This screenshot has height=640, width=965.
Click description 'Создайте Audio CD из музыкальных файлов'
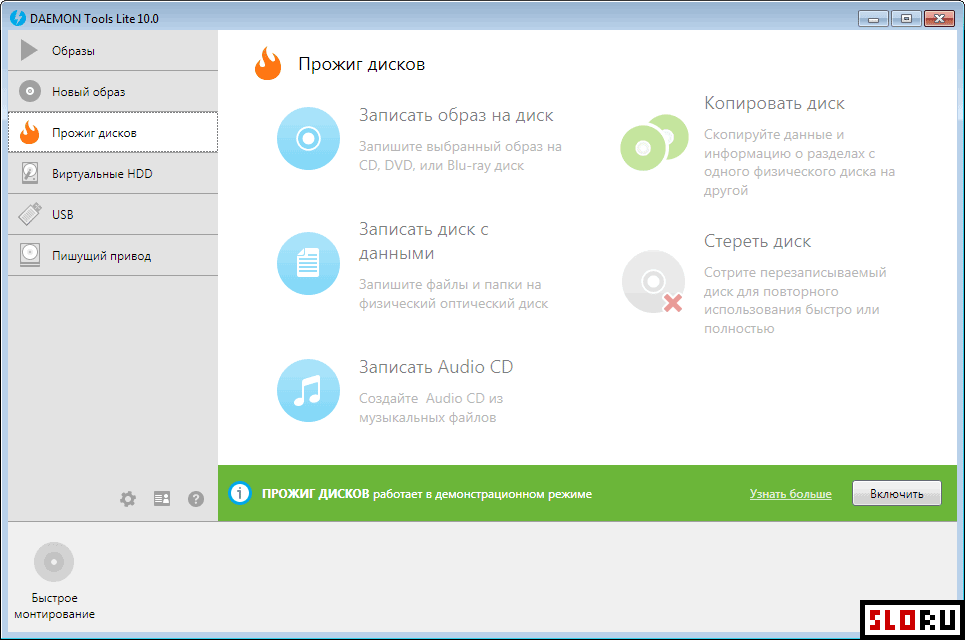pos(431,407)
